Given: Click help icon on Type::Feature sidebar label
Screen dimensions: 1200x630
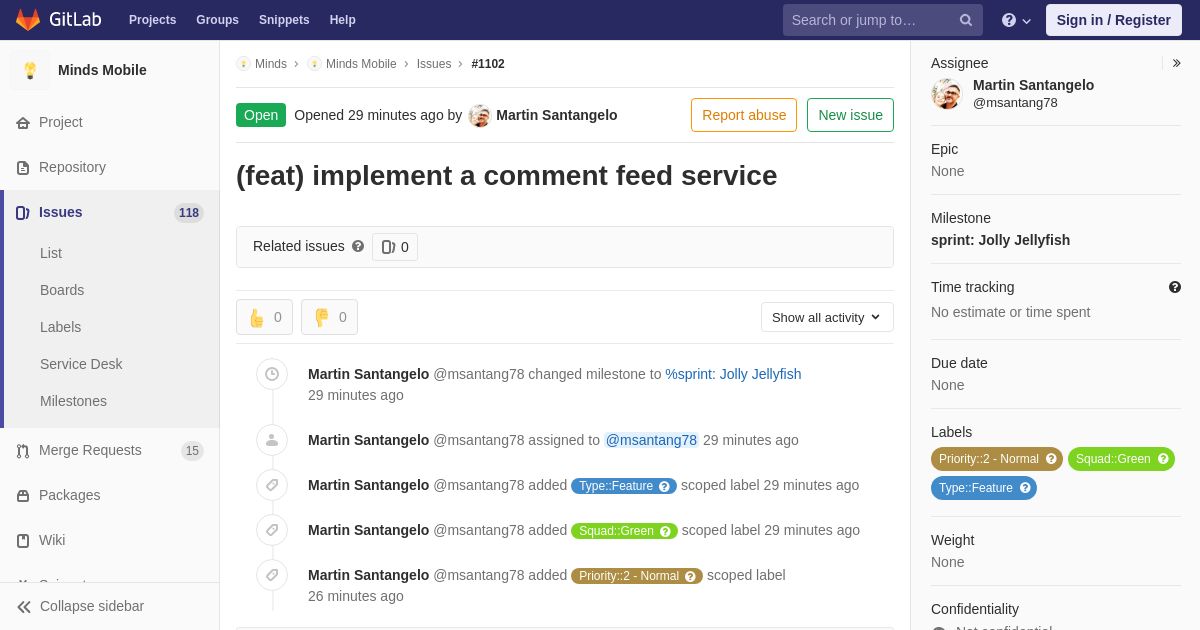Looking at the screenshot, I should click(x=1025, y=488).
